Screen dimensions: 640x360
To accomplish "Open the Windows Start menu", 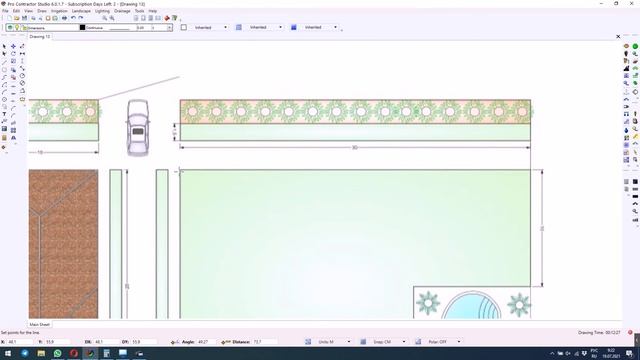I will click(8, 353).
